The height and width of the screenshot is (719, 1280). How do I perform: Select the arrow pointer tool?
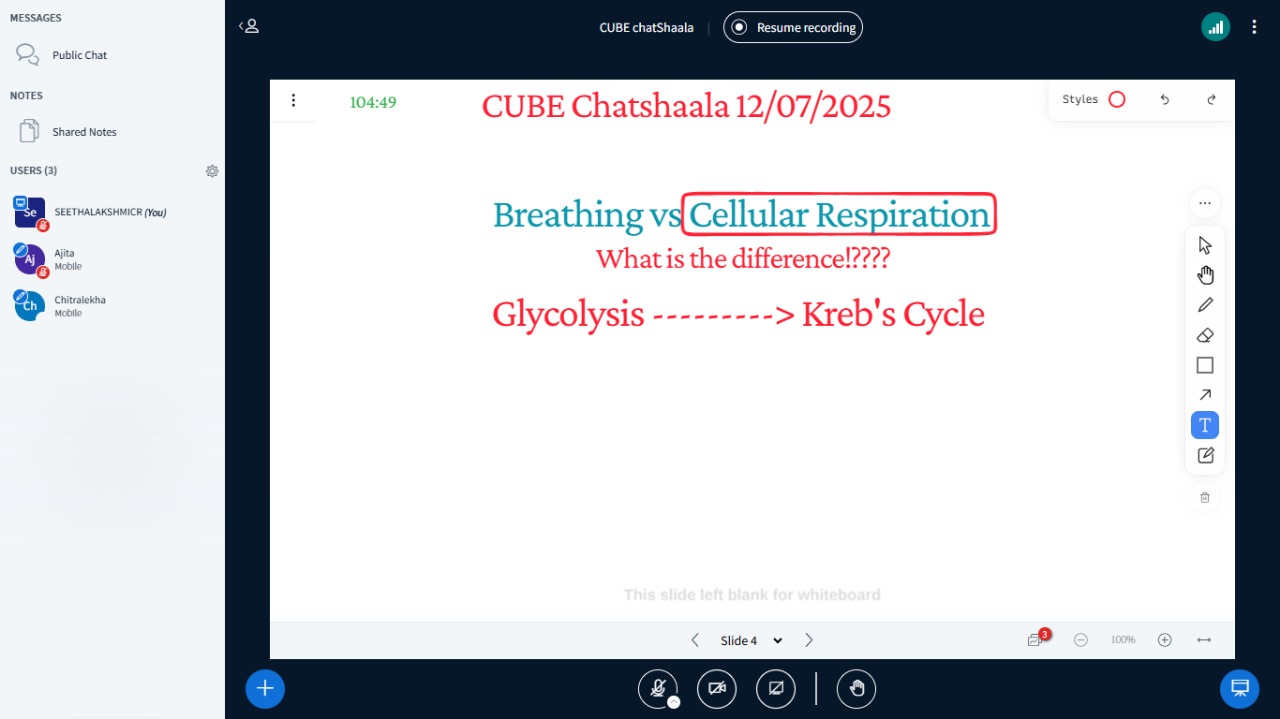[1204, 245]
